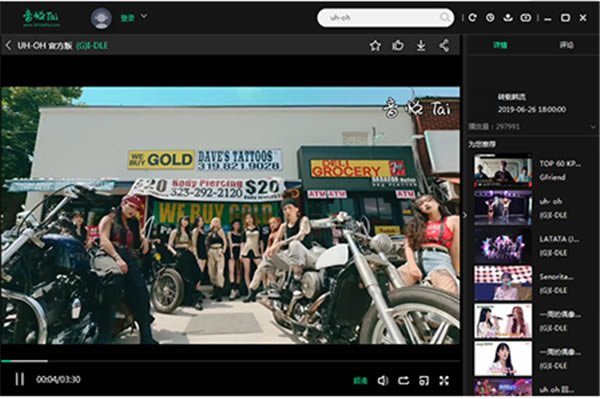Click the search magnifier icon
This screenshot has height=399, width=600.
tap(444, 17)
